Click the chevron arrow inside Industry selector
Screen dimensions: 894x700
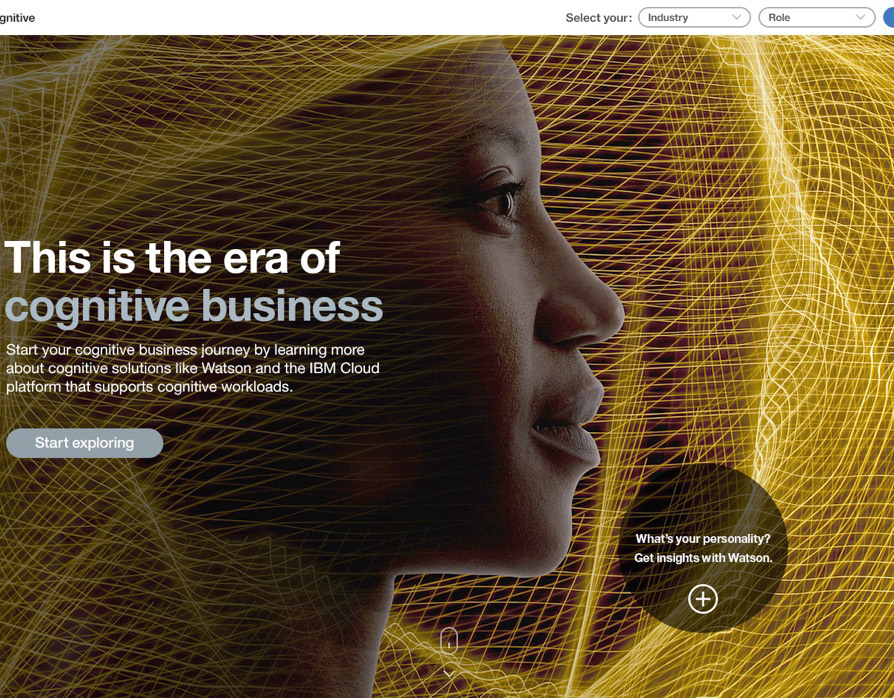737,18
